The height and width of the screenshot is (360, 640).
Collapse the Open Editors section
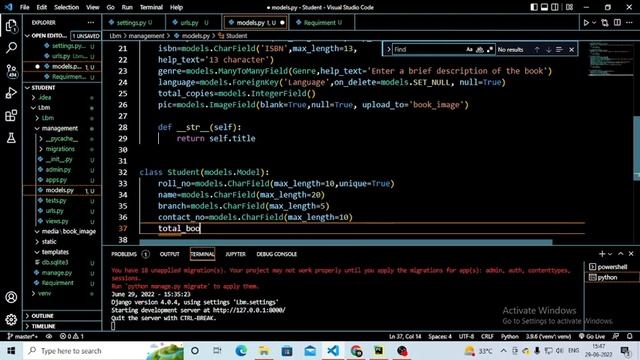[28, 36]
